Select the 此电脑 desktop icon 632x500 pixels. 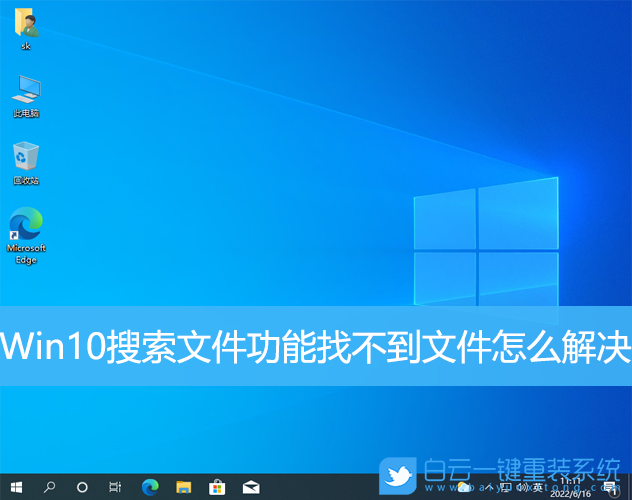(26, 96)
